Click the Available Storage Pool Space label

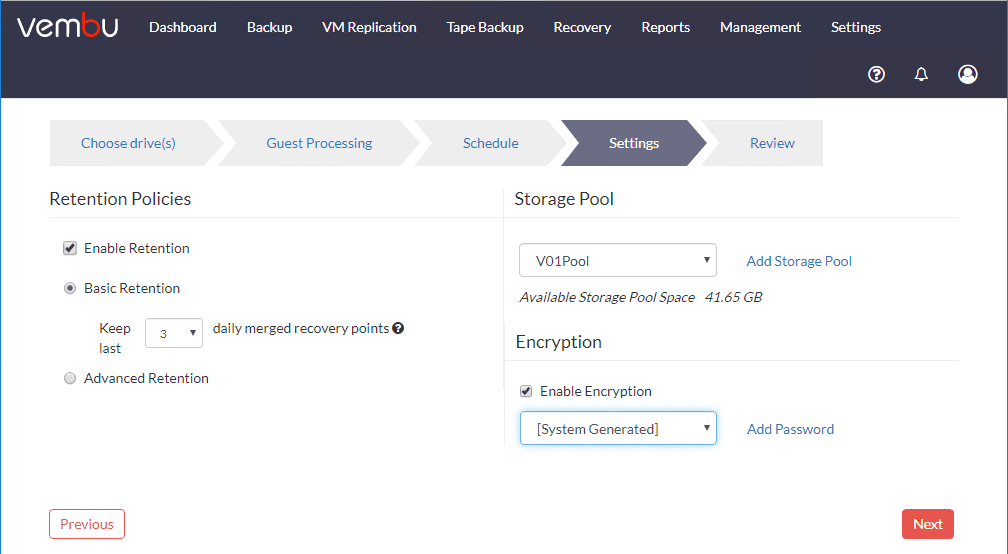[x=607, y=297]
